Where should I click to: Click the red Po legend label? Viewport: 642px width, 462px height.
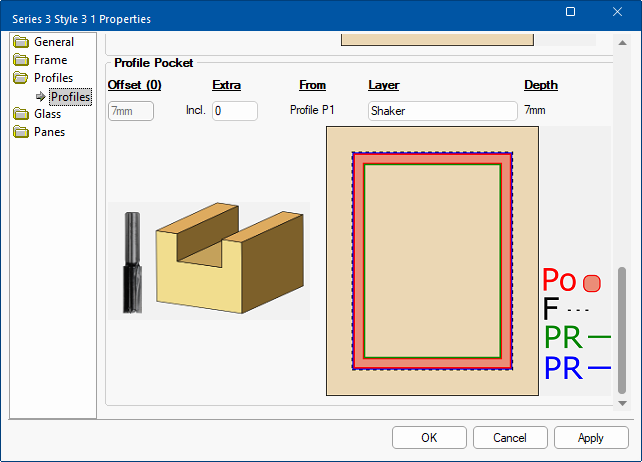point(559,280)
